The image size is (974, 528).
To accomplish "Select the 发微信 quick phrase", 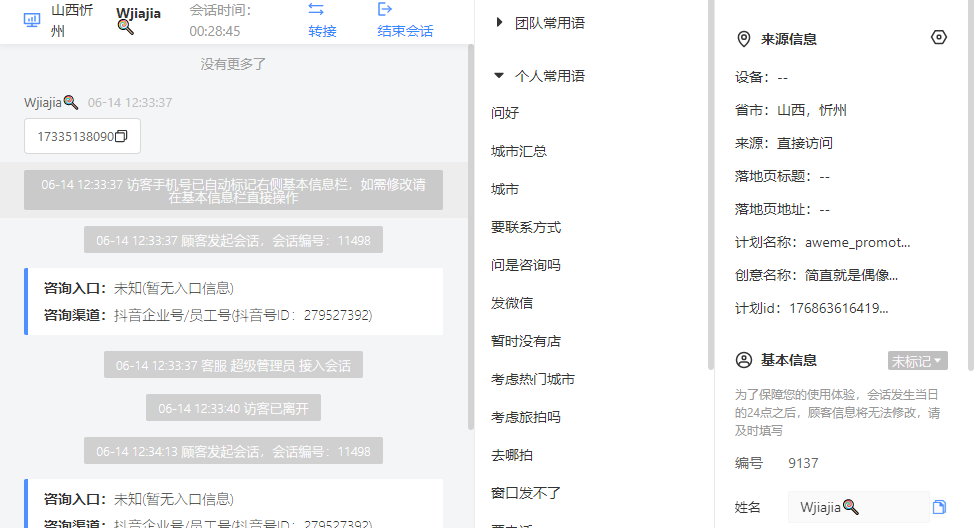I will click(x=512, y=303).
